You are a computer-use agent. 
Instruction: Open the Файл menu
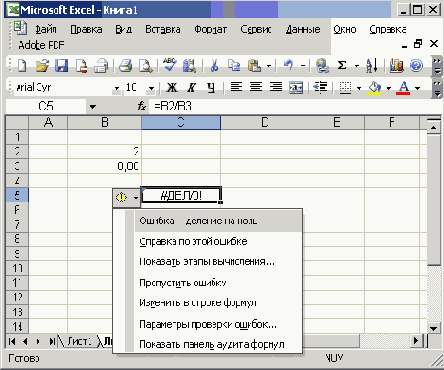[x=46, y=30]
